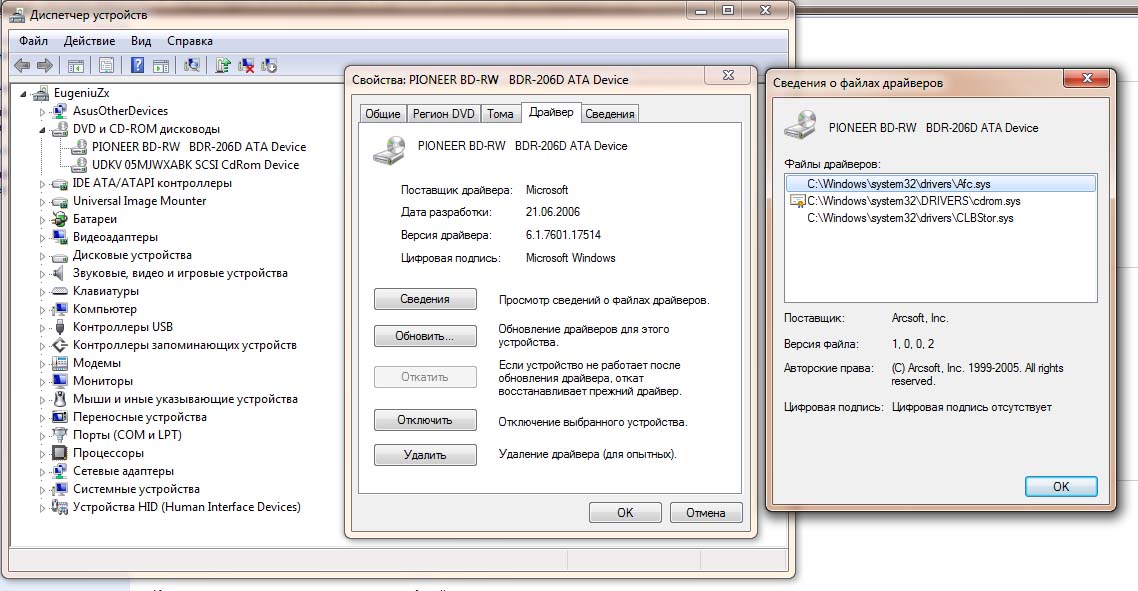Scan for hardware changes using toolbar icon
This screenshot has height=591, width=1138.
click(192, 65)
